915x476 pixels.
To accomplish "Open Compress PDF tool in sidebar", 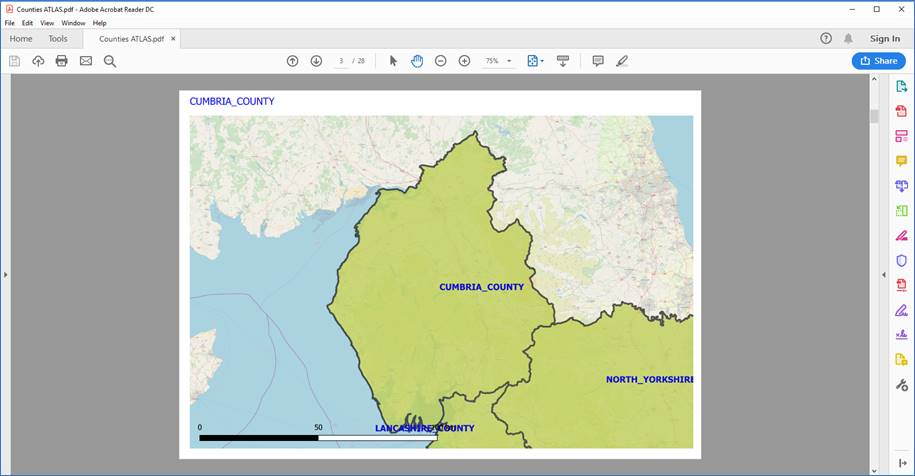I will click(x=901, y=285).
